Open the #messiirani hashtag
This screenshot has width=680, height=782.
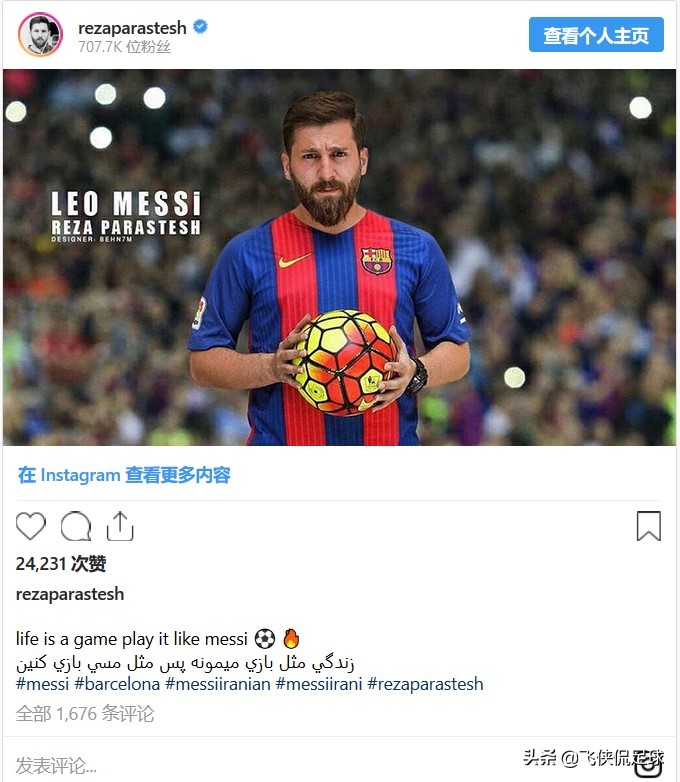pos(319,684)
